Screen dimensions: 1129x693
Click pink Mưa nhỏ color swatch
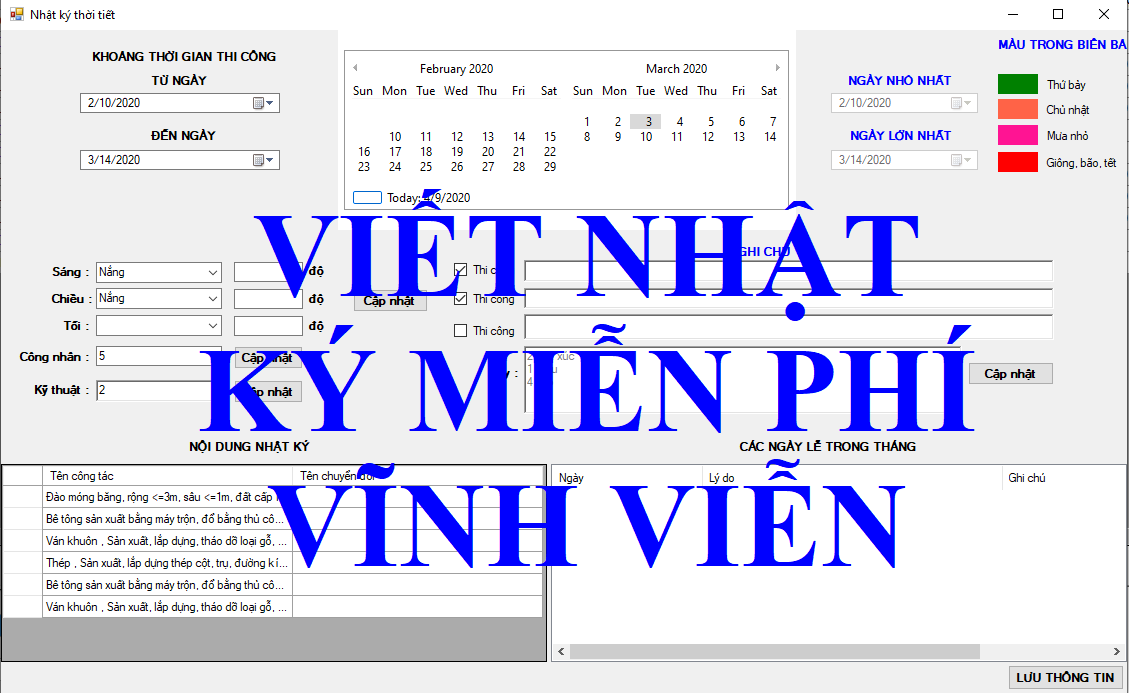point(1017,135)
